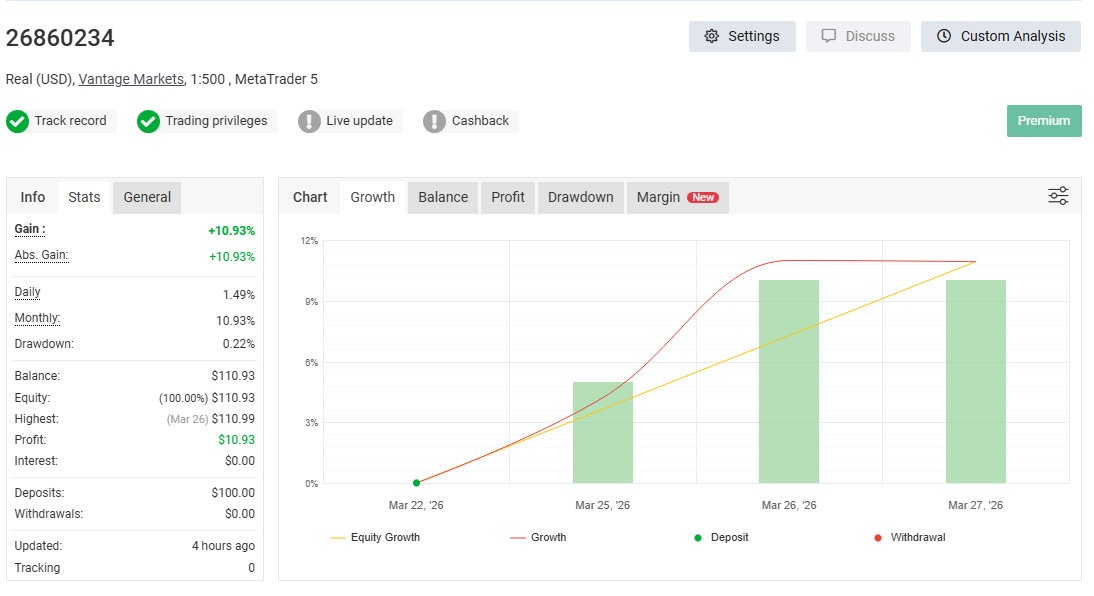The height and width of the screenshot is (596, 1094).
Task: Click the Mar 26 green profit bar
Action: (x=788, y=380)
